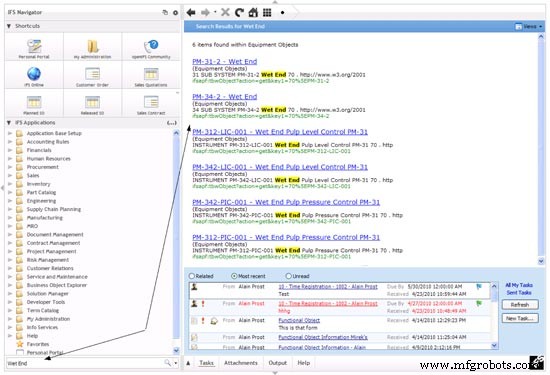Expand the Financials folder
Screen dimensions: 550x375
(x=10, y=150)
